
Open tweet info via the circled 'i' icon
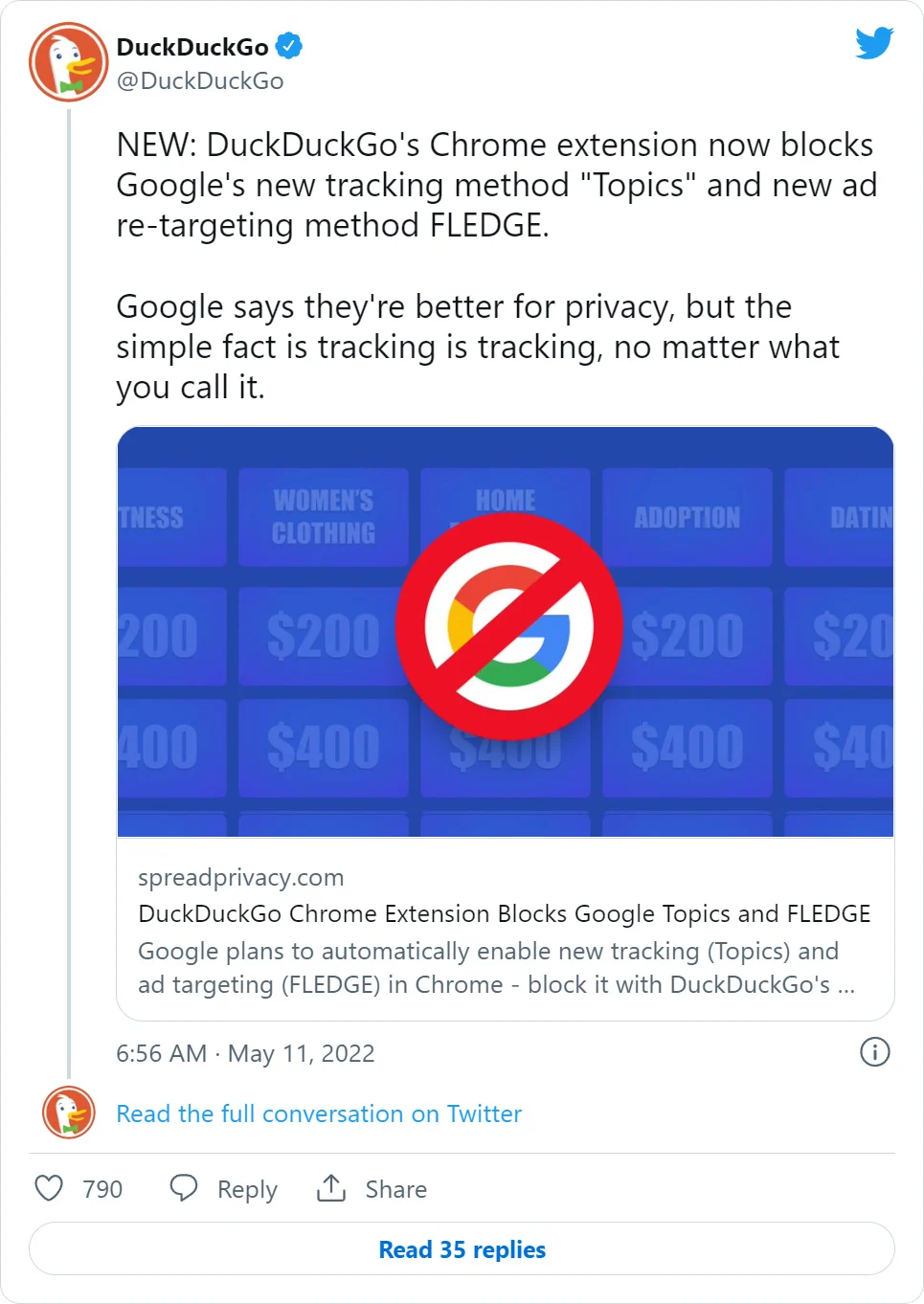(873, 1053)
